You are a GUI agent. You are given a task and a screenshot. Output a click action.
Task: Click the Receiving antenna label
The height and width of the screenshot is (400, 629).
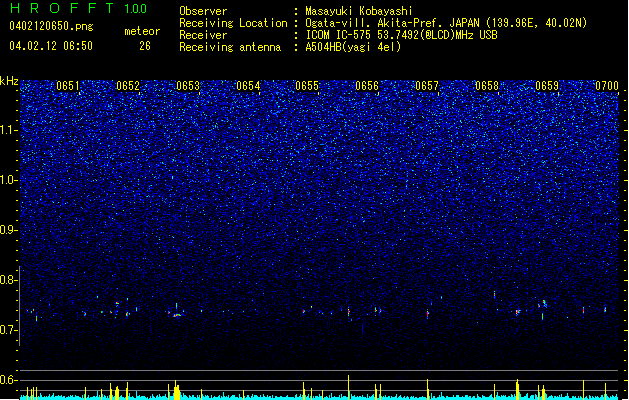[x=230, y=47]
